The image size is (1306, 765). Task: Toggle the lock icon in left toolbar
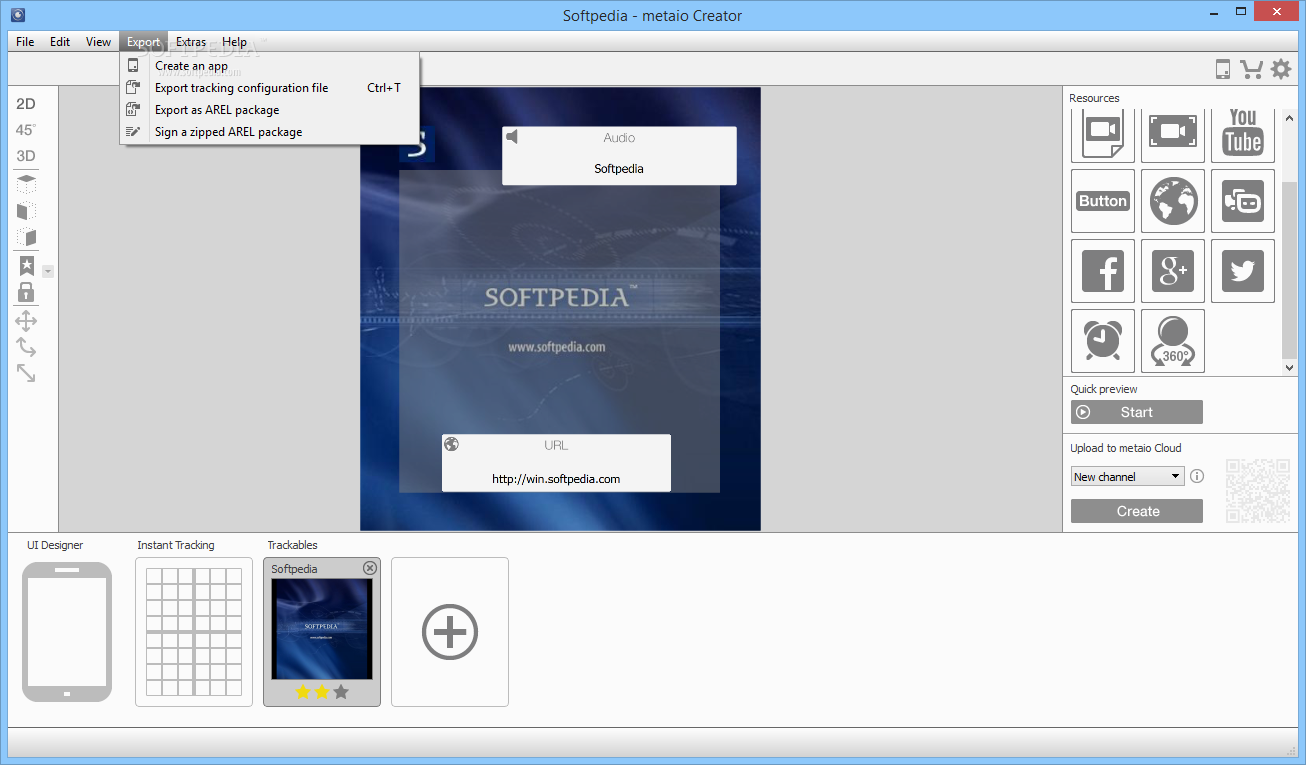click(26, 292)
